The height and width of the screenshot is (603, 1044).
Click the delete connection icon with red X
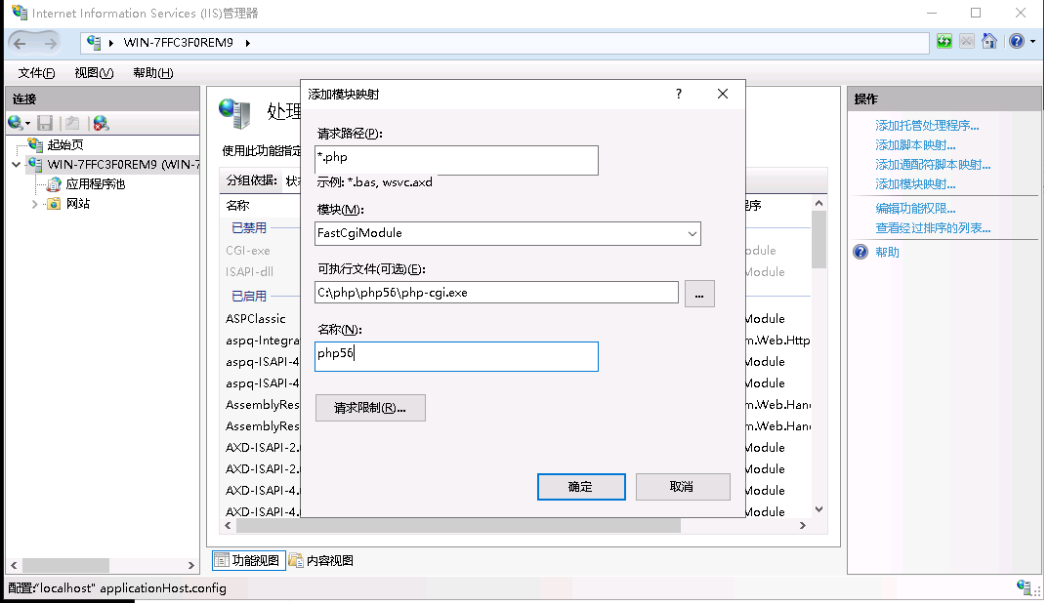coord(100,123)
